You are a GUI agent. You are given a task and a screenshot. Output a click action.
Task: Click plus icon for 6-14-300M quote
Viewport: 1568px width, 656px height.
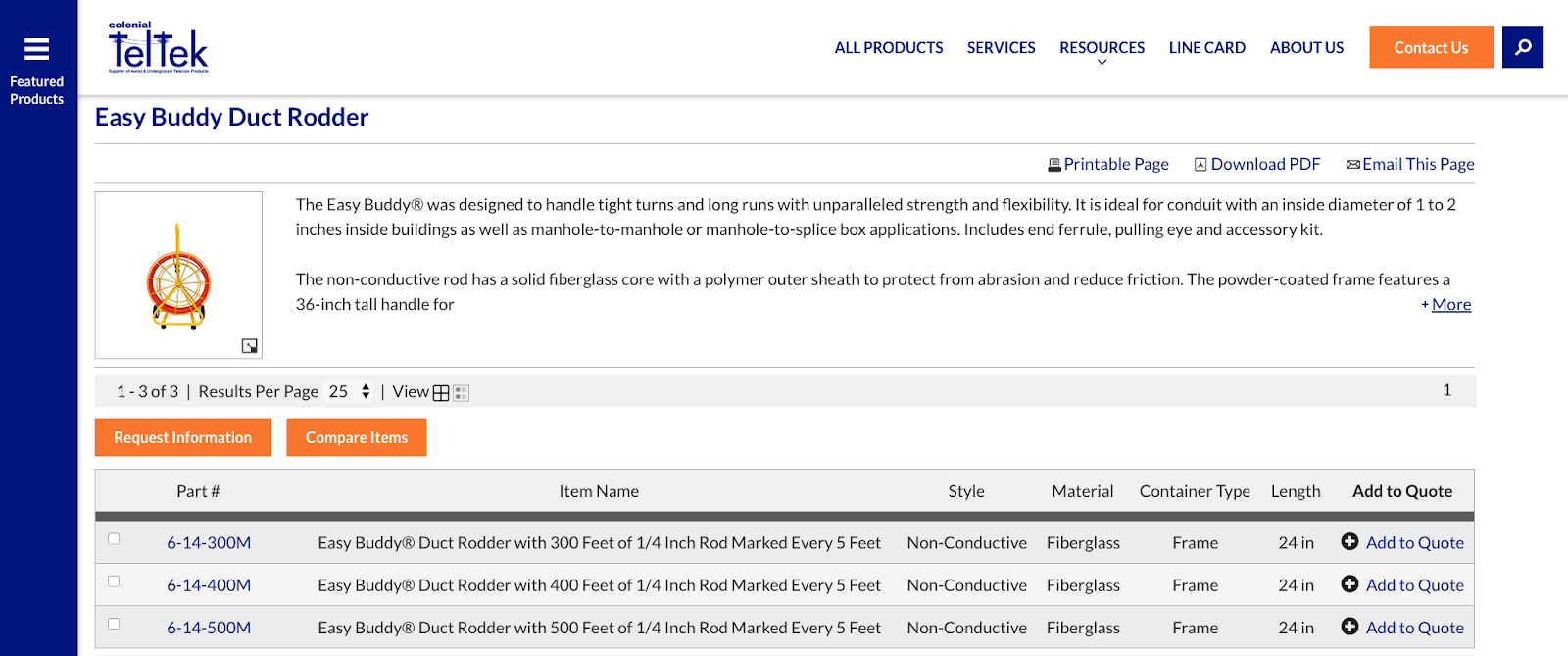(1349, 542)
